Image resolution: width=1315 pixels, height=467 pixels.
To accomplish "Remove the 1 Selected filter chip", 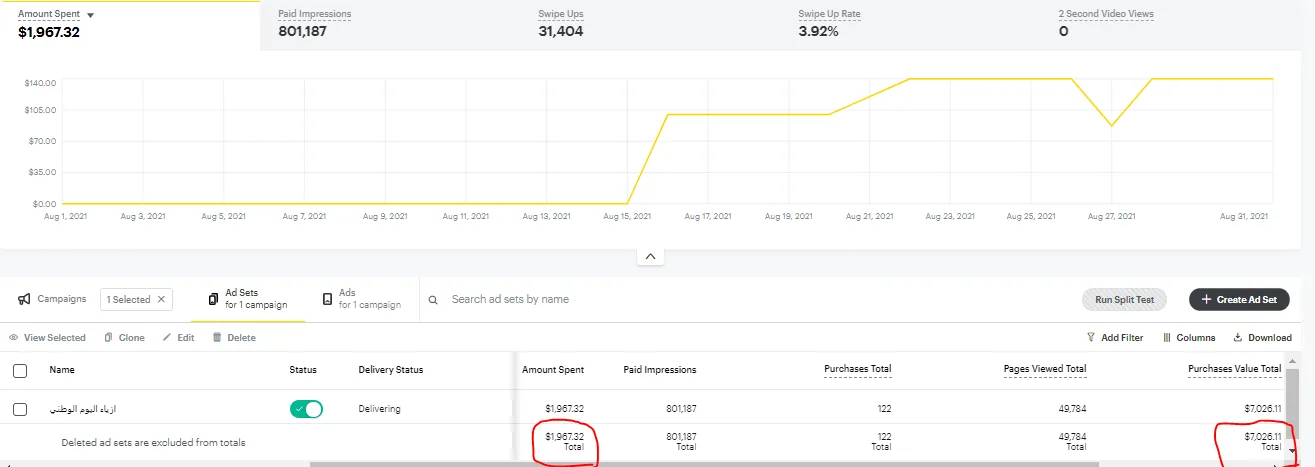I will tap(162, 299).
